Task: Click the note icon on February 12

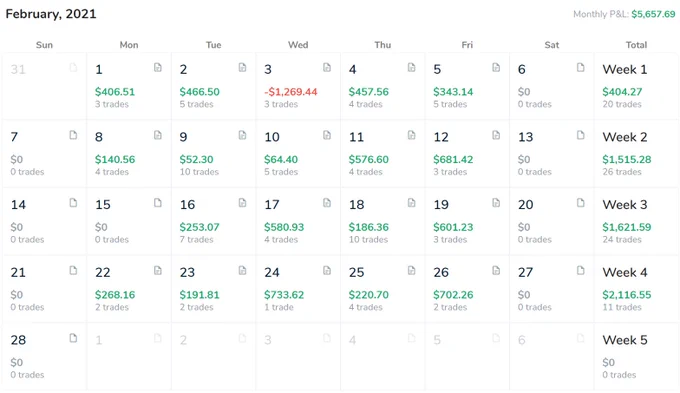Action: point(496,135)
